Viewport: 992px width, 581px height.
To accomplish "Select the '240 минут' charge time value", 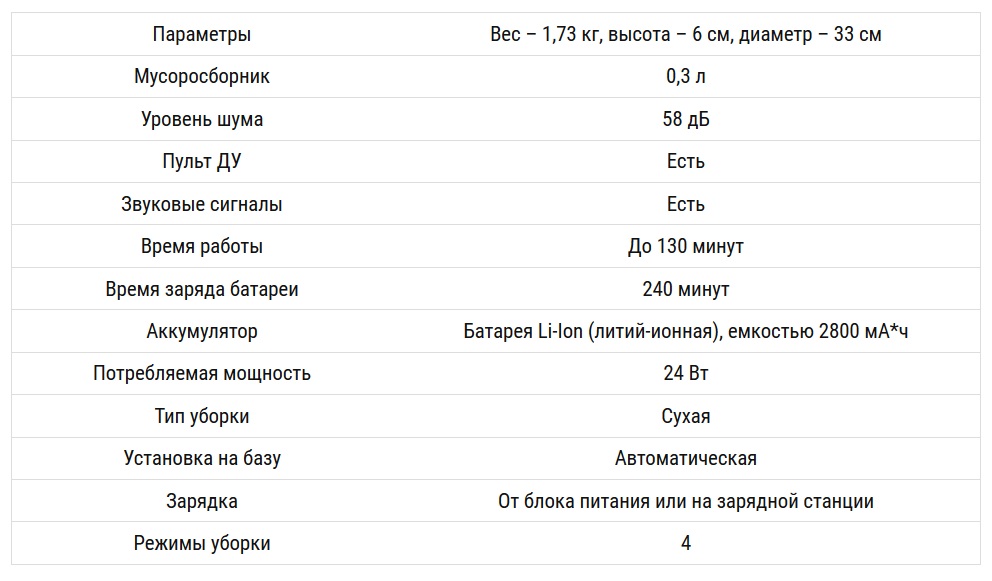I will [686, 289].
